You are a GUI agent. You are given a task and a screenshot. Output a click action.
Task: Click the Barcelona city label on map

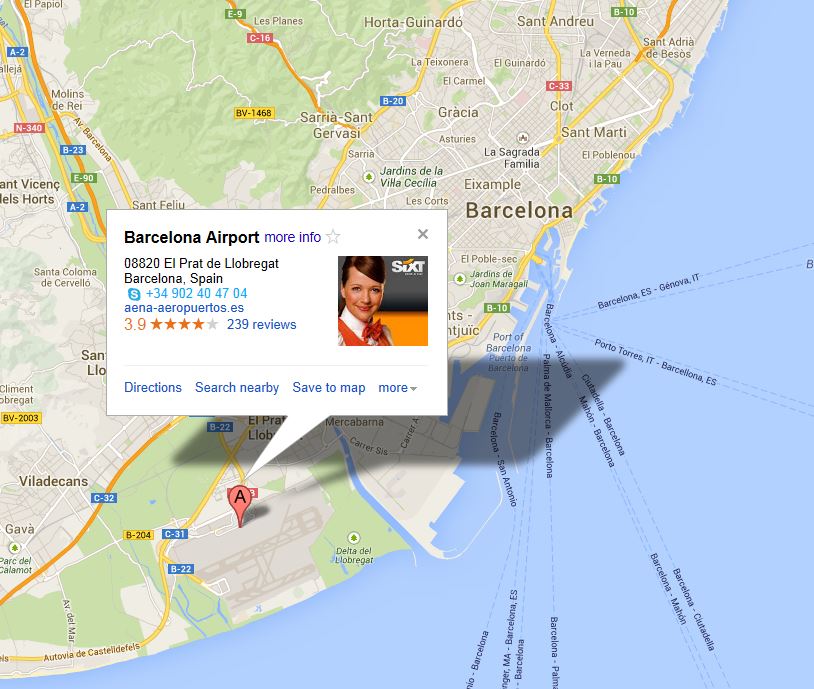click(x=519, y=210)
